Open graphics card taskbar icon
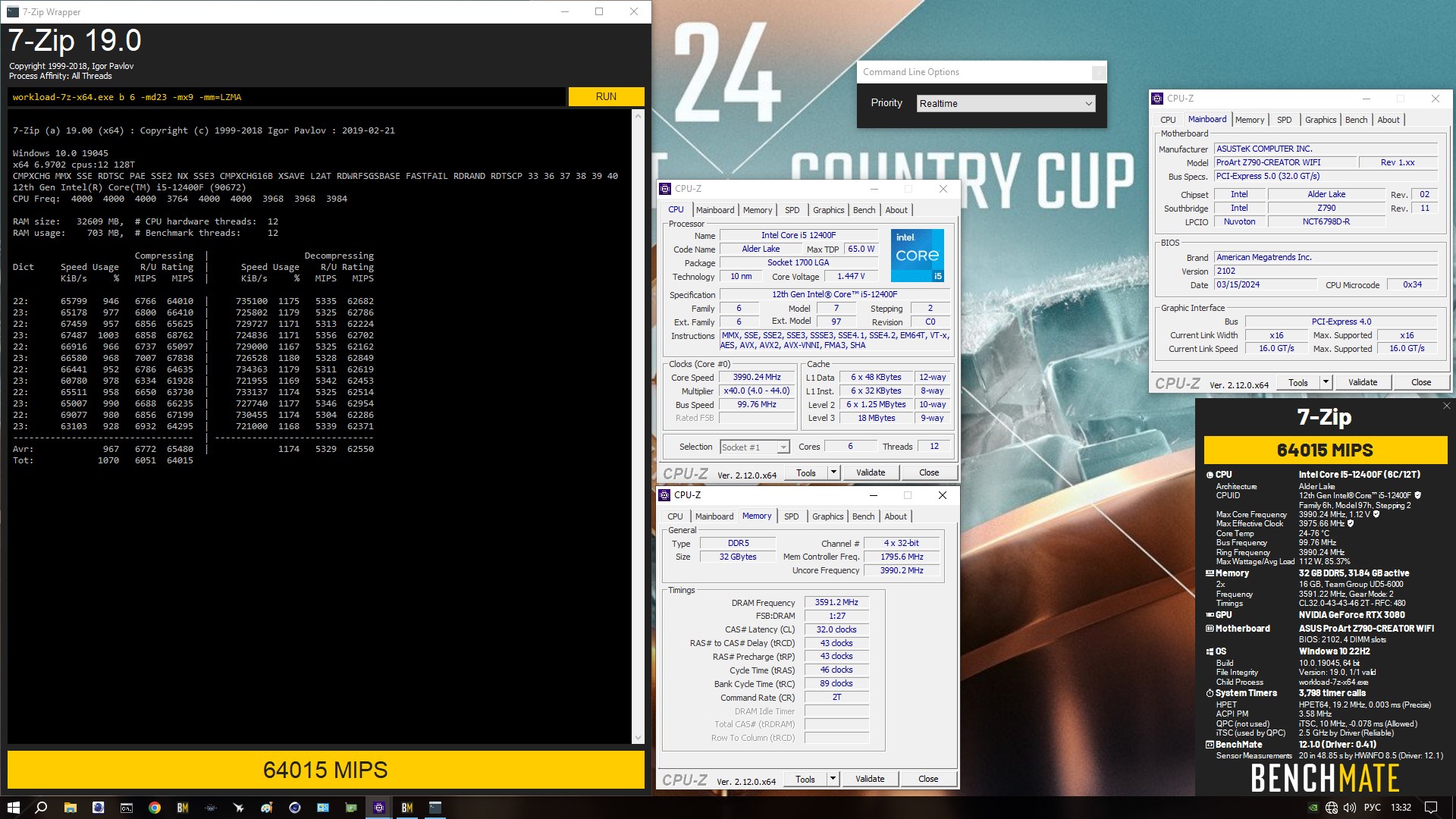This screenshot has width=1456, height=819. [351, 808]
